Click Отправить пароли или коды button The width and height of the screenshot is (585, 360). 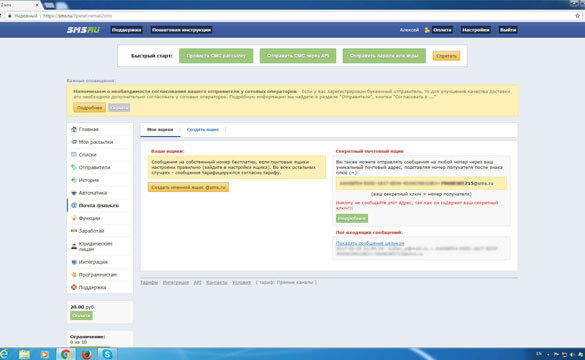point(384,56)
